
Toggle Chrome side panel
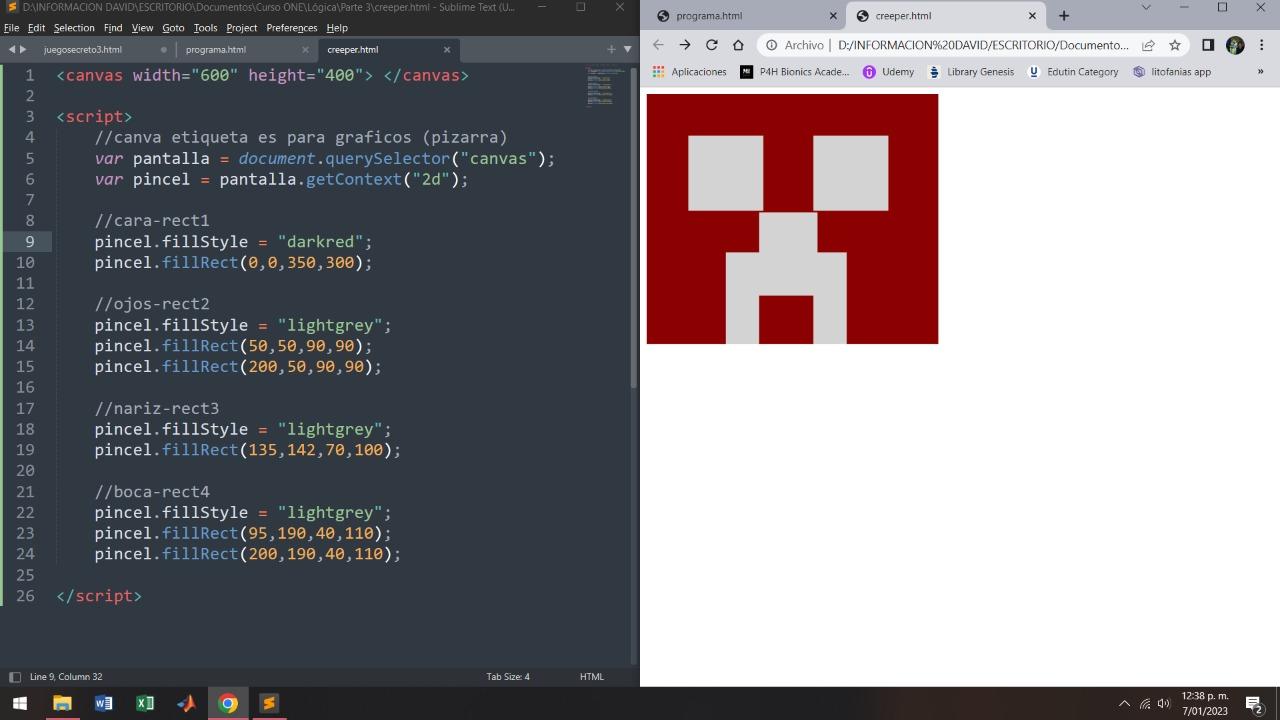pyautogui.click(x=1208, y=45)
